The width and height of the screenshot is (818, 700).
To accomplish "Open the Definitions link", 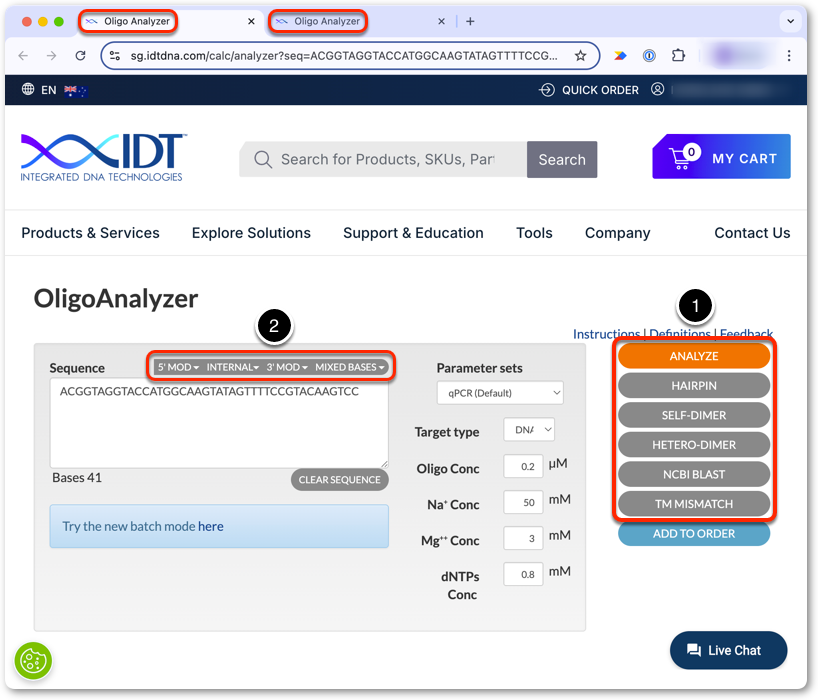I will (x=679, y=334).
